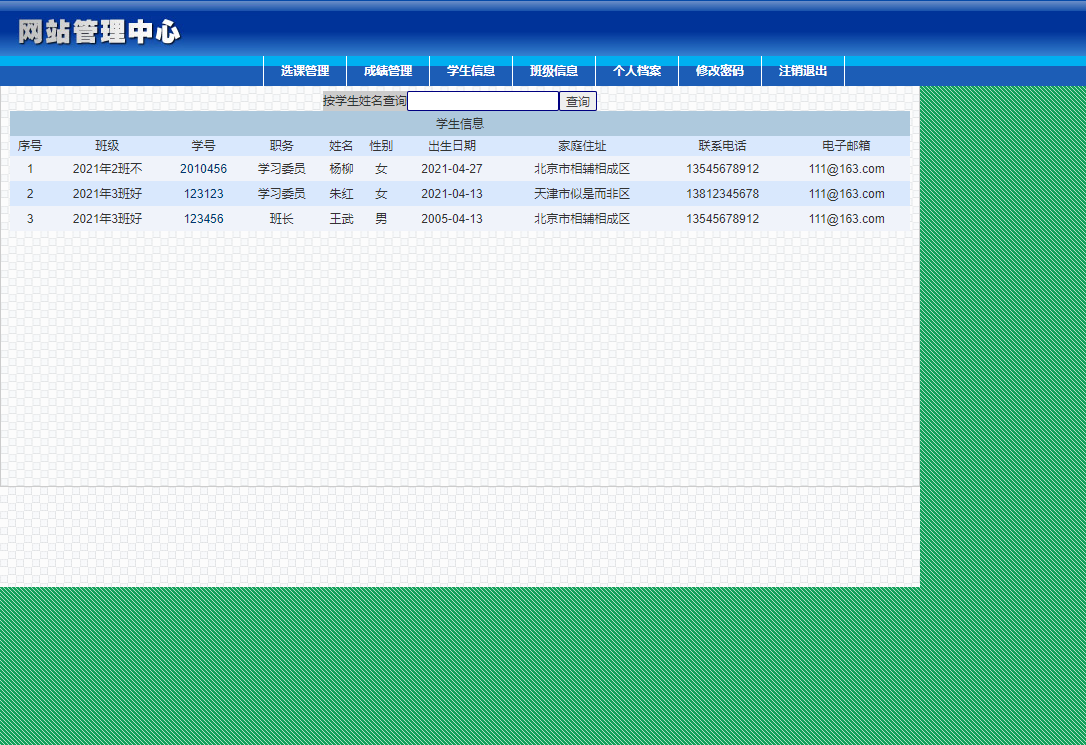The image size is (1086, 745).
Task: Open the email link 111@163.com for 杨柳
Action: 847,169
